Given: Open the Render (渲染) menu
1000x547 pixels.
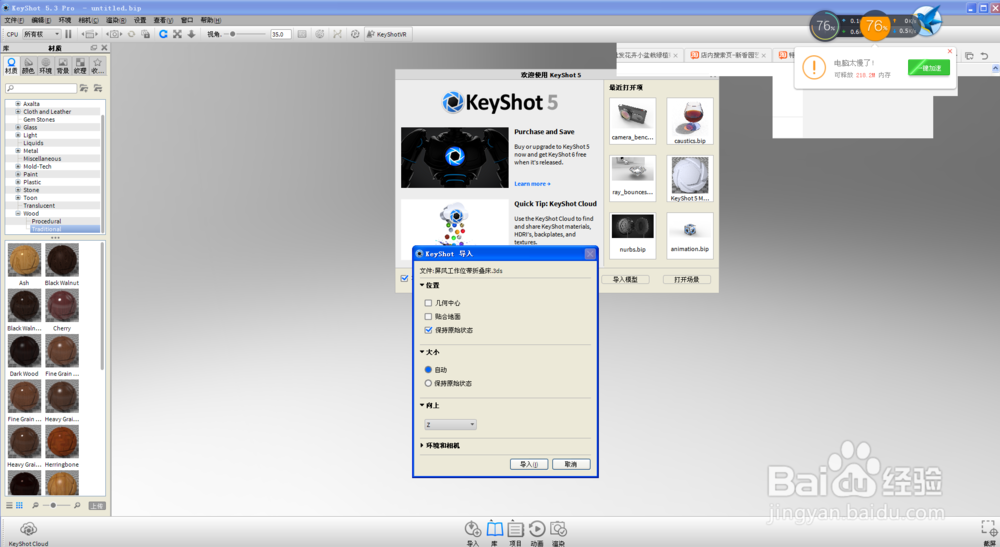Looking at the screenshot, I should [116, 20].
